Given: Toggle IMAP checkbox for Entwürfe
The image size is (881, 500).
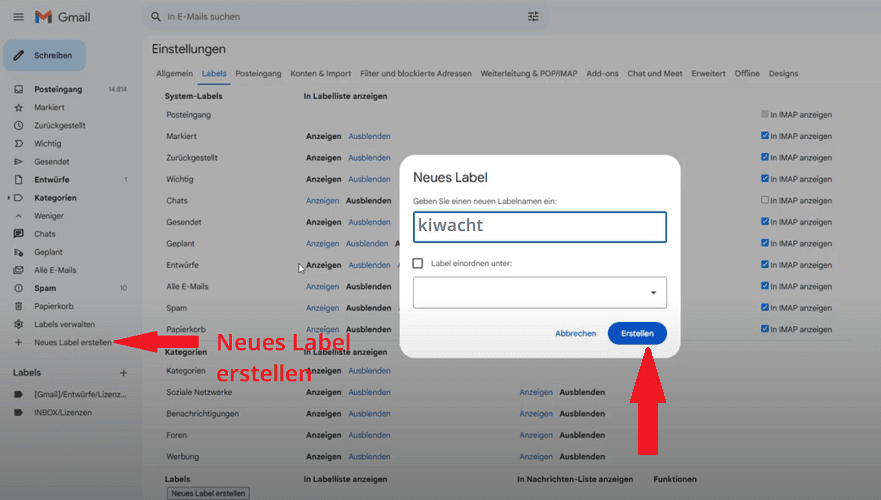Looking at the screenshot, I should click(x=765, y=264).
